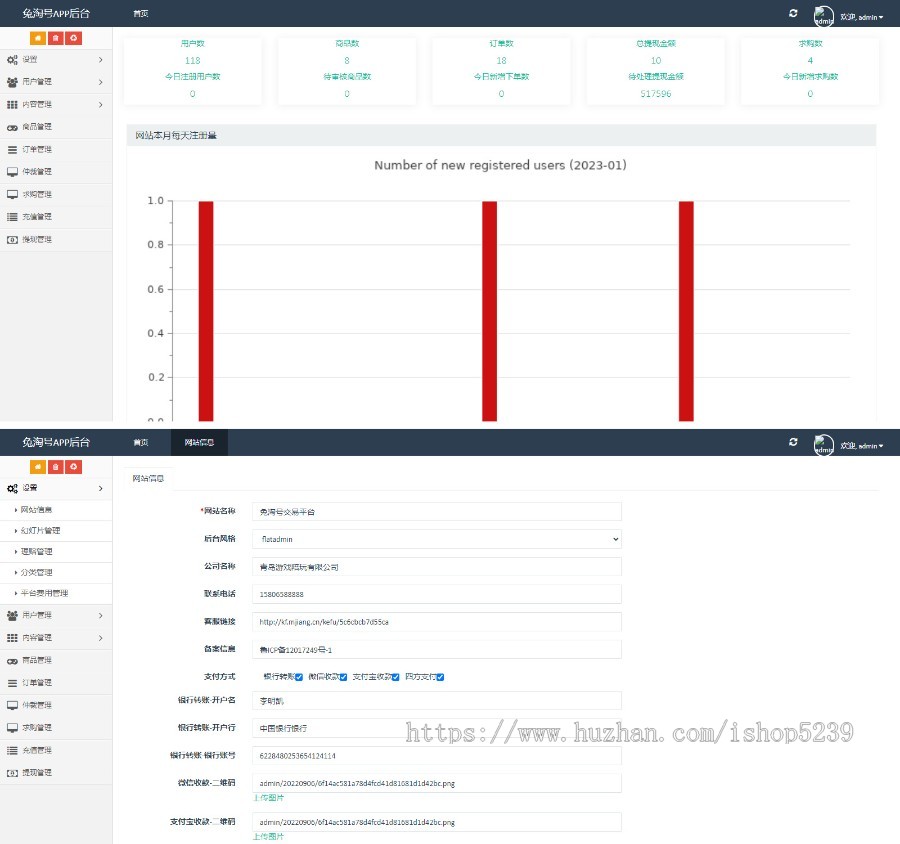Click the 公司名称 input field
This screenshot has width=900, height=844.
click(437, 567)
